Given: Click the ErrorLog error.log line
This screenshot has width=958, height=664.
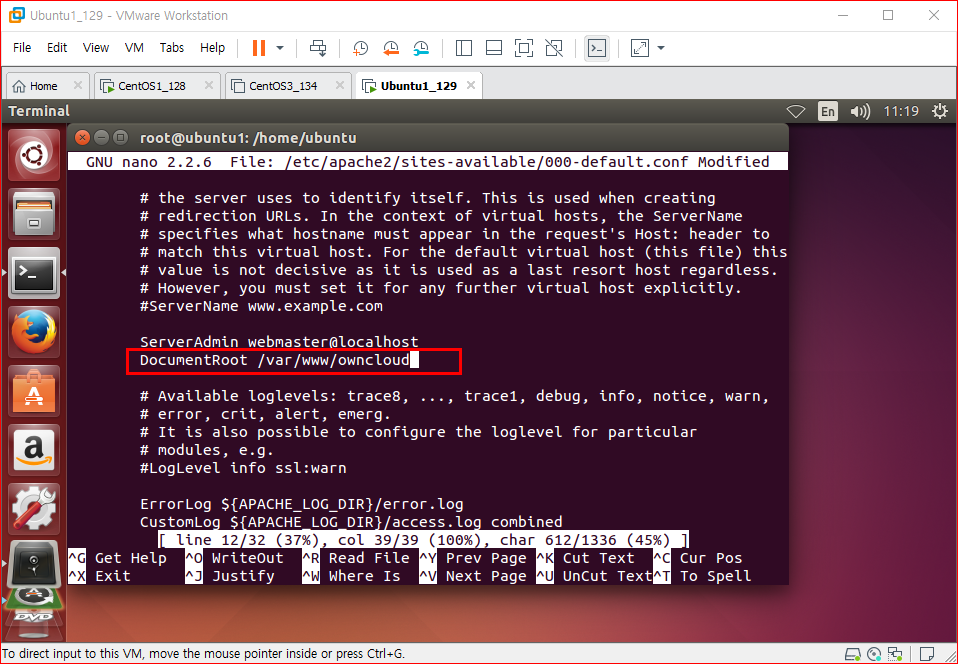Looking at the screenshot, I should click(302, 505).
